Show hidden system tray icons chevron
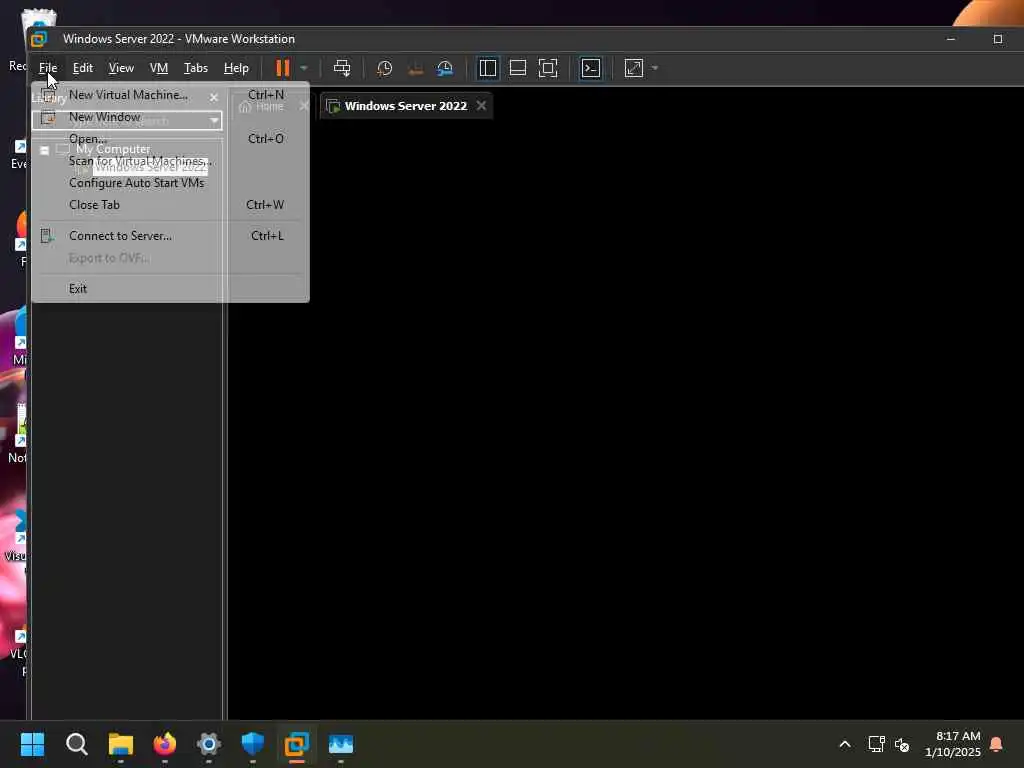Viewport: 1024px width, 768px height. 844,744
